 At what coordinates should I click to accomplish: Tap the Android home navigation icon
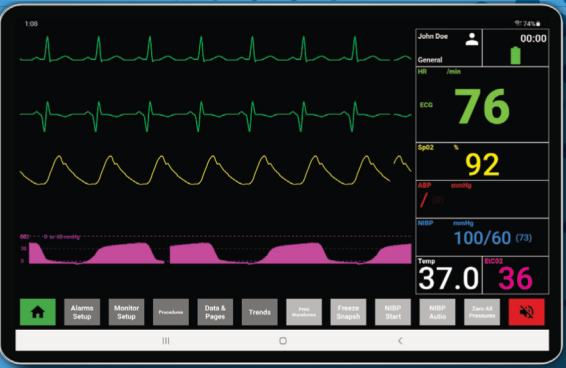tap(283, 341)
